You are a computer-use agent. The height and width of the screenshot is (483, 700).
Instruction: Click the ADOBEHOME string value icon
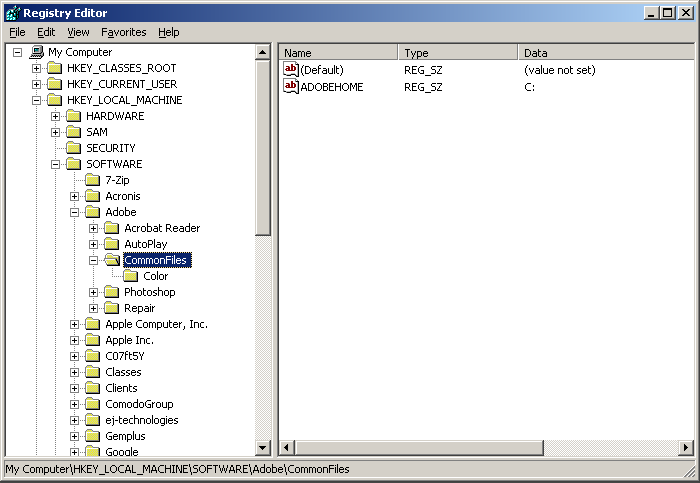pos(291,87)
